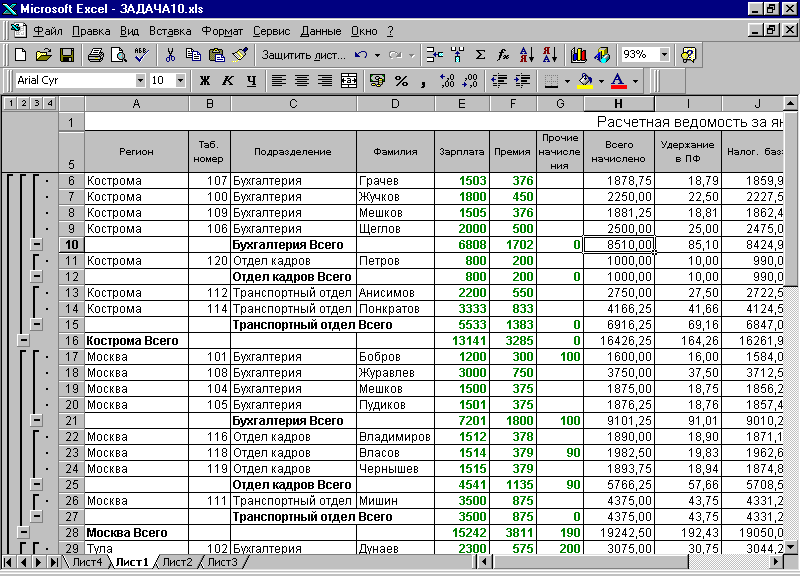The image size is (800, 576).
Task: Switch to sheet tab Лист4
Action: pos(87,562)
